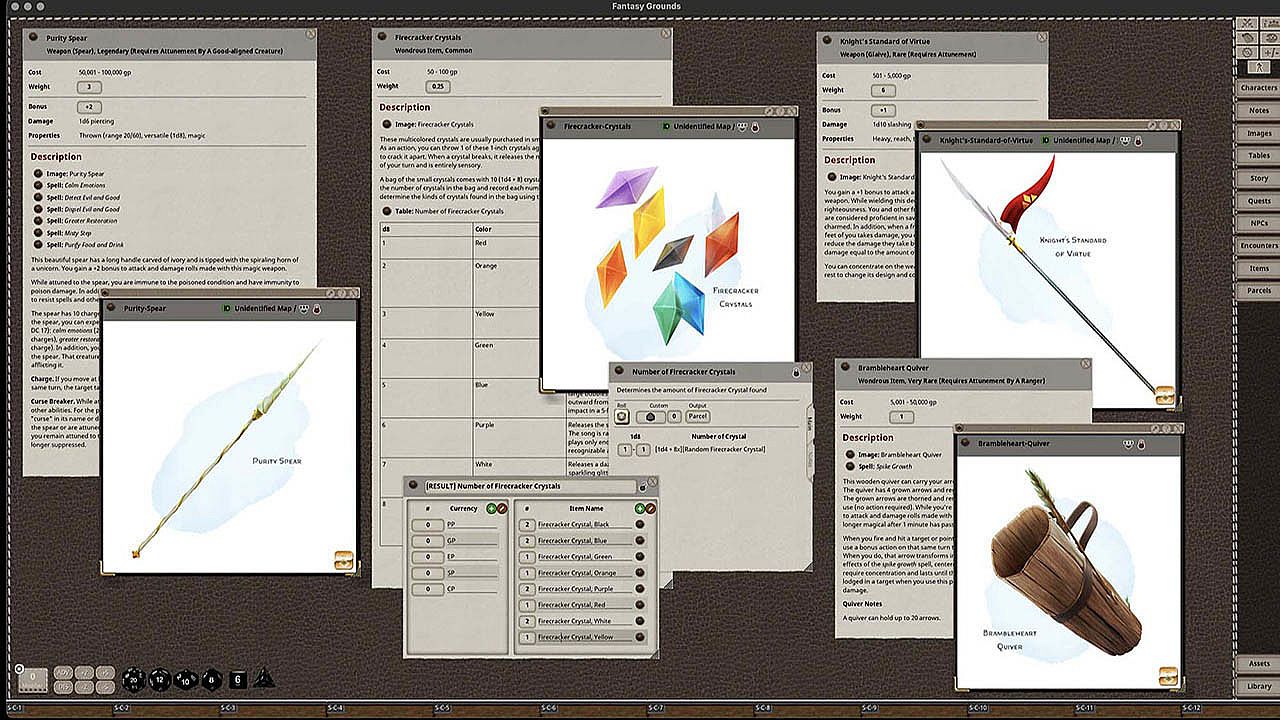Edit the Item Name list in the result parcel
Image resolution: width=1280 pixels, height=720 pixels.
[652, 508]
